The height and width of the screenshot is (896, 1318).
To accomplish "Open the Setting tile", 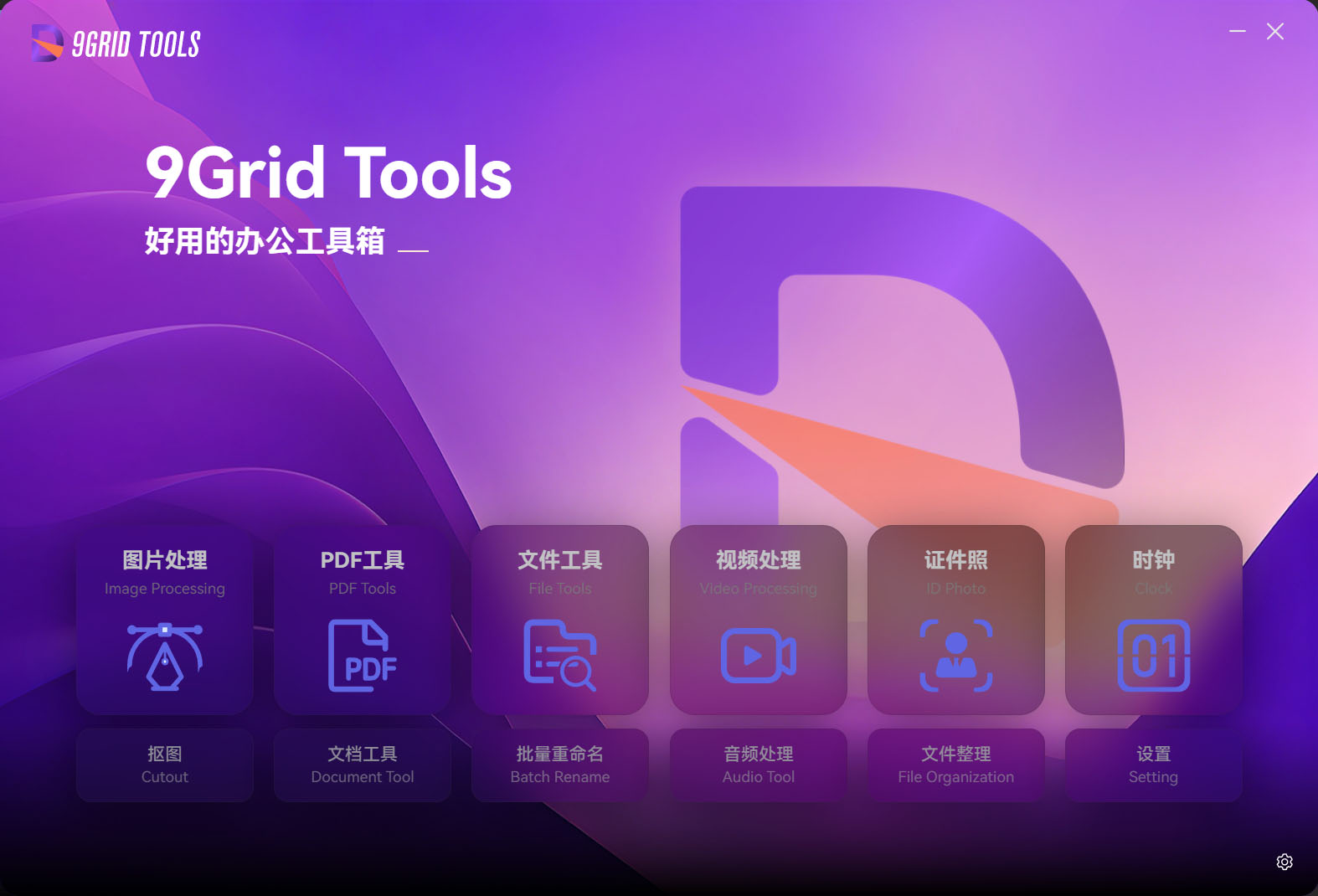I will pyautogui.click(x=1154, y=765).
